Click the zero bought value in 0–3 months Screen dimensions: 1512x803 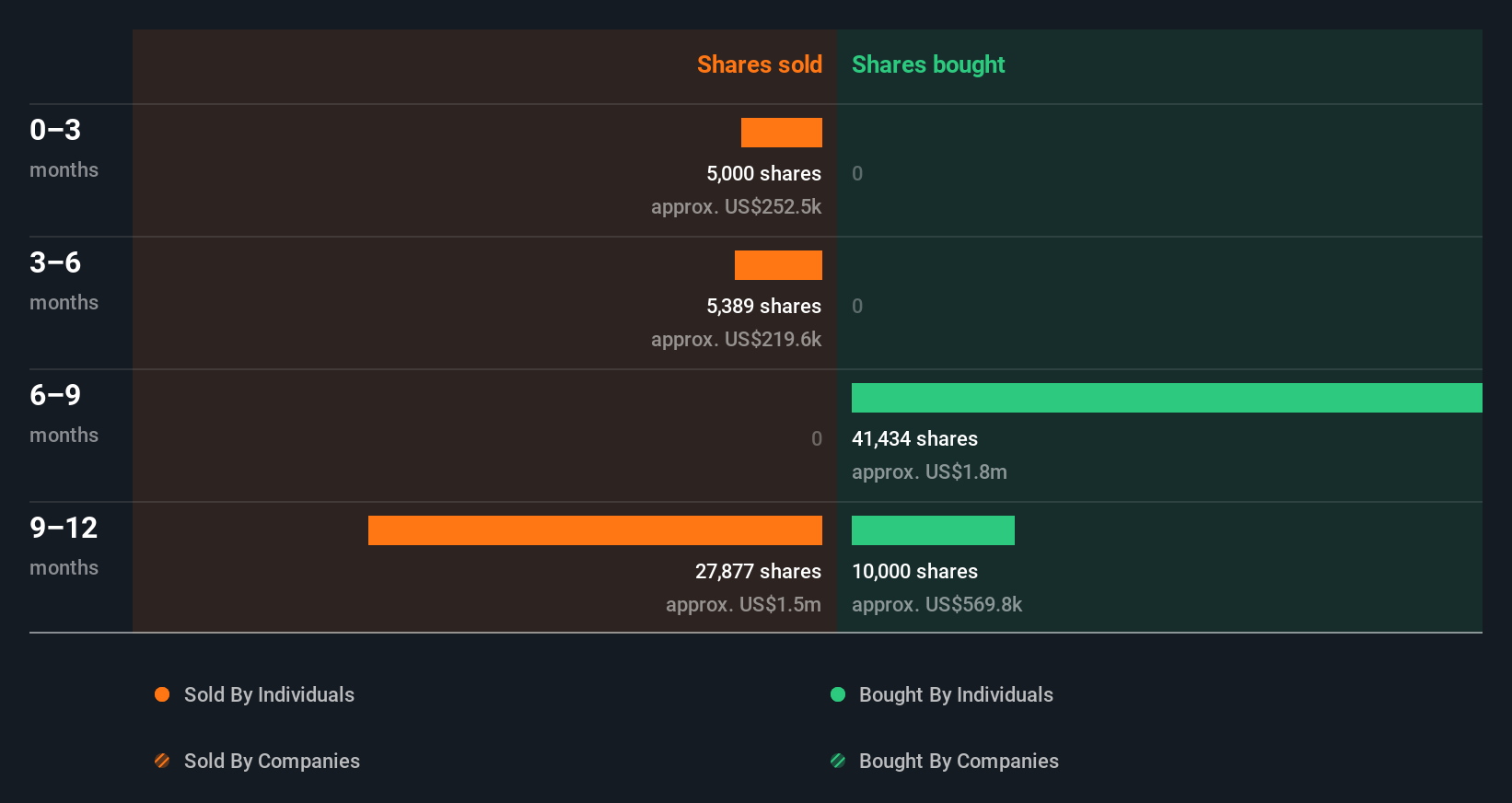pos(857,173)
